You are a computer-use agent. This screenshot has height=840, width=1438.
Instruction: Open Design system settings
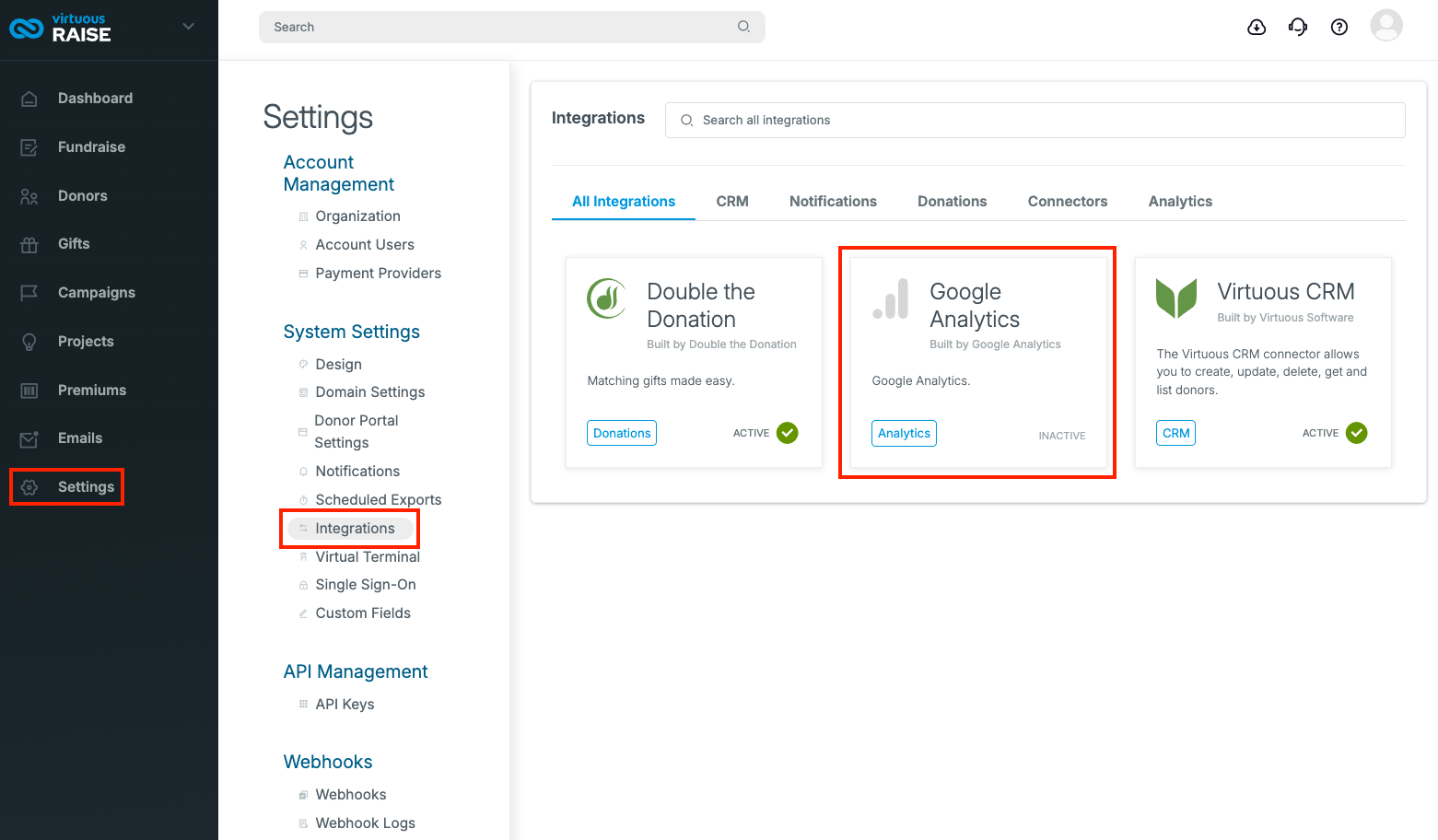tap(338, 365)
